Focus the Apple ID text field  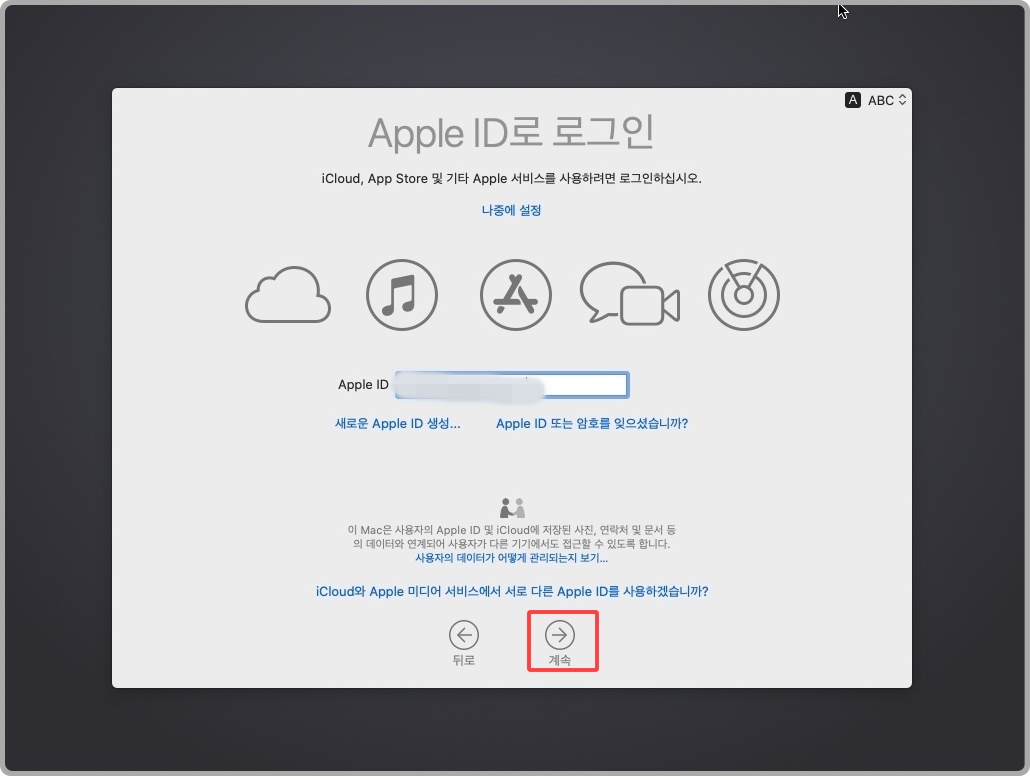click(x=512, y=385)
